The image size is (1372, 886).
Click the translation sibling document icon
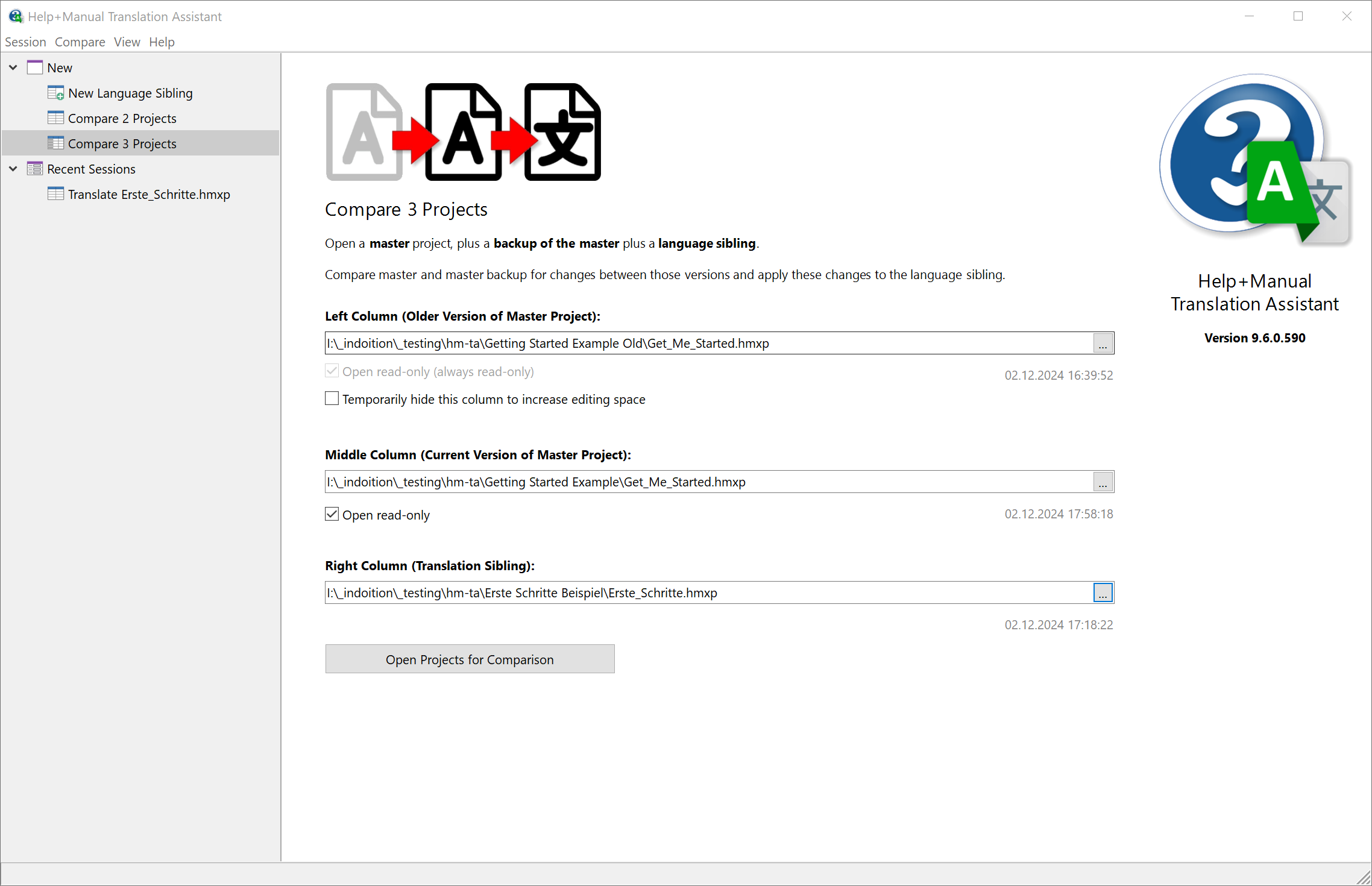click(562, 132)
